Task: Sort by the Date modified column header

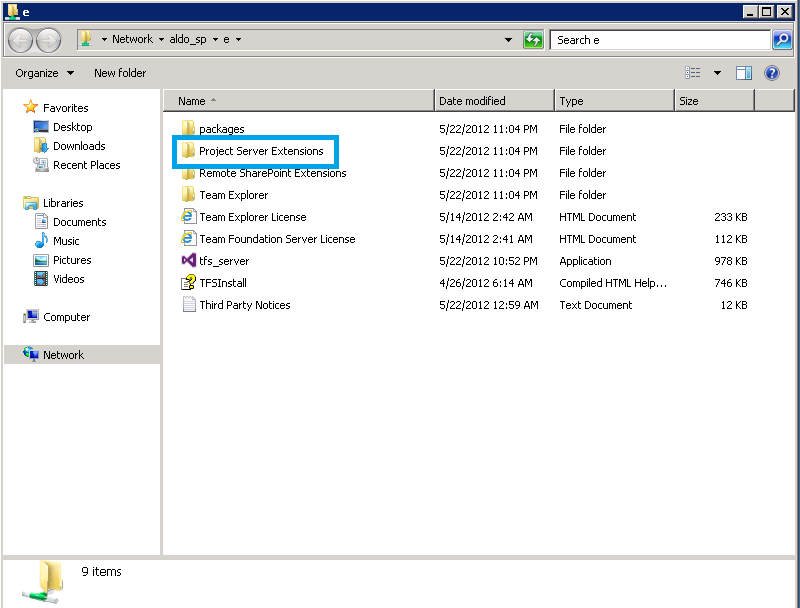Action: click(x=494, y=100)
